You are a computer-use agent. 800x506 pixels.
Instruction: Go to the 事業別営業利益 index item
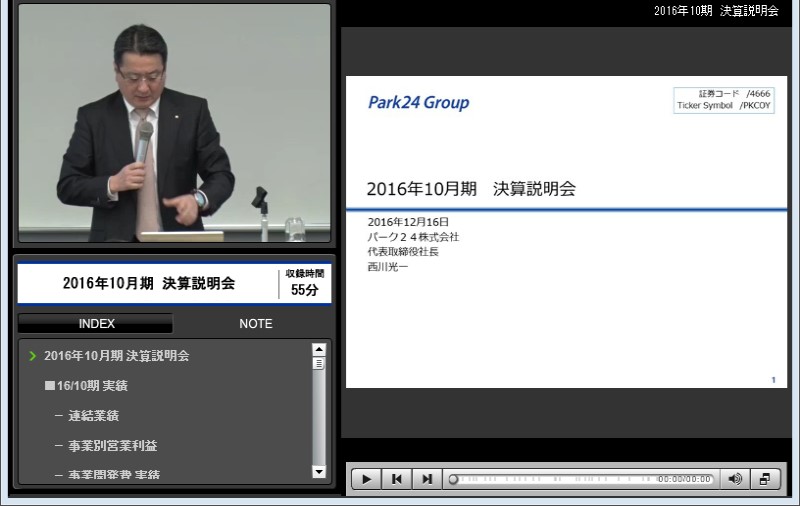point(112,446)
